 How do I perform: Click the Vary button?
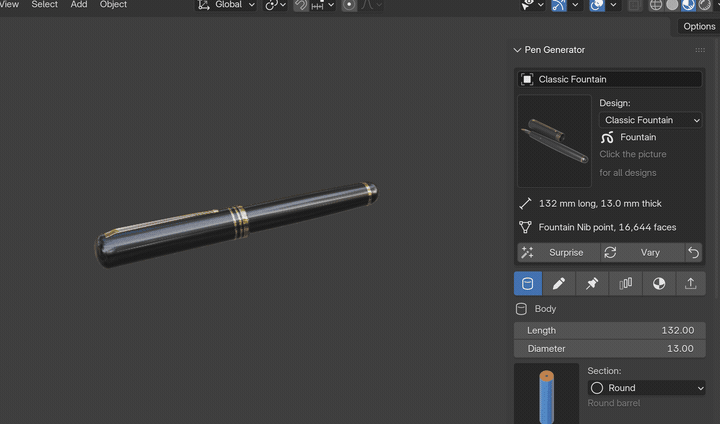pyautogui.click(x=642, y=253)
